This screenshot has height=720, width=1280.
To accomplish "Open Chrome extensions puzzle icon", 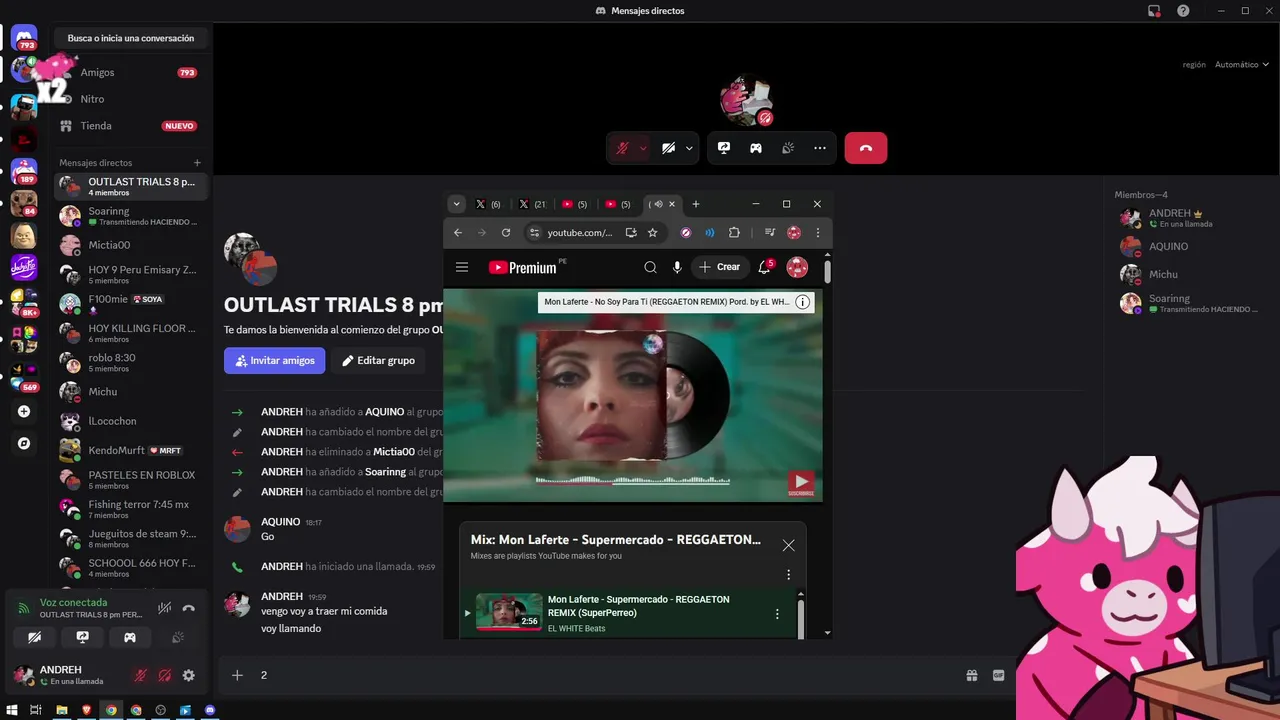I will coord(734,233).
